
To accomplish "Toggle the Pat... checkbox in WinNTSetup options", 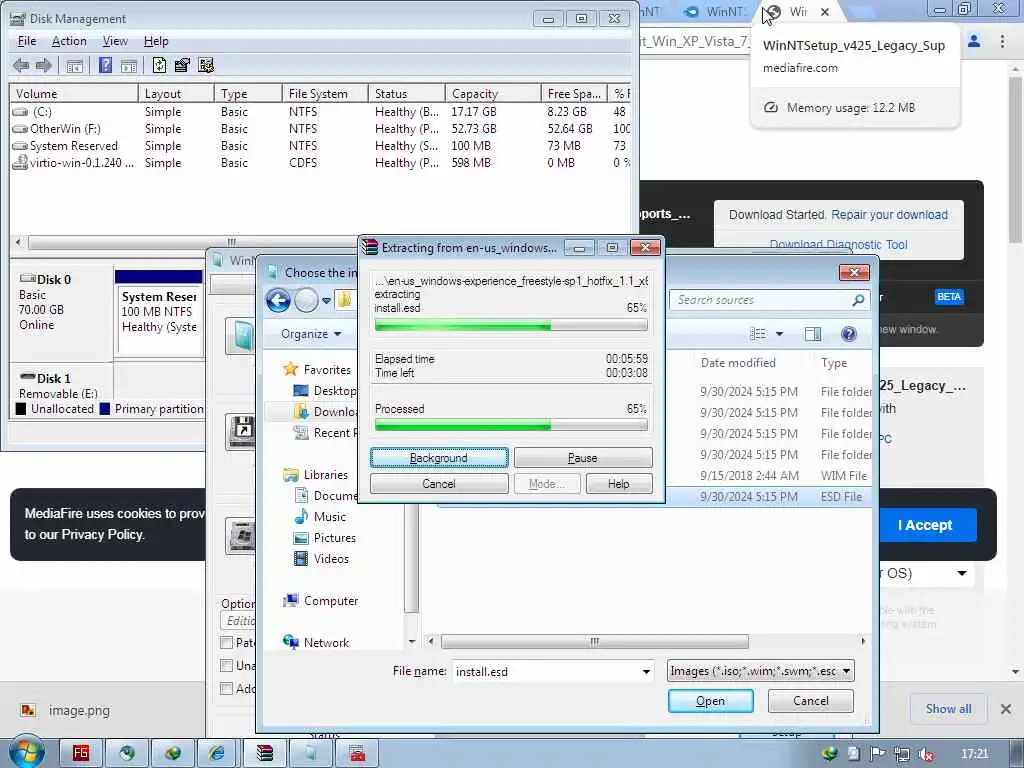I will [x=227, y=643].
